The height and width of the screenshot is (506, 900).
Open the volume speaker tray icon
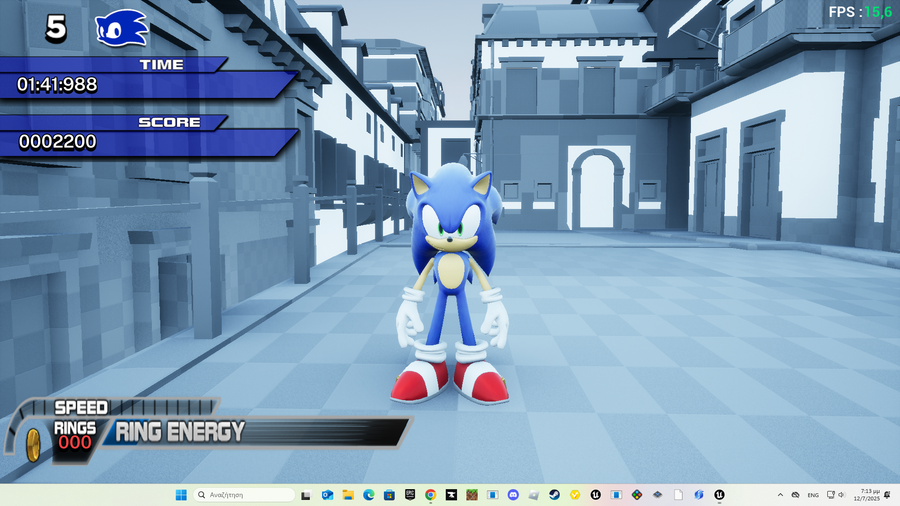click(841, 495)
